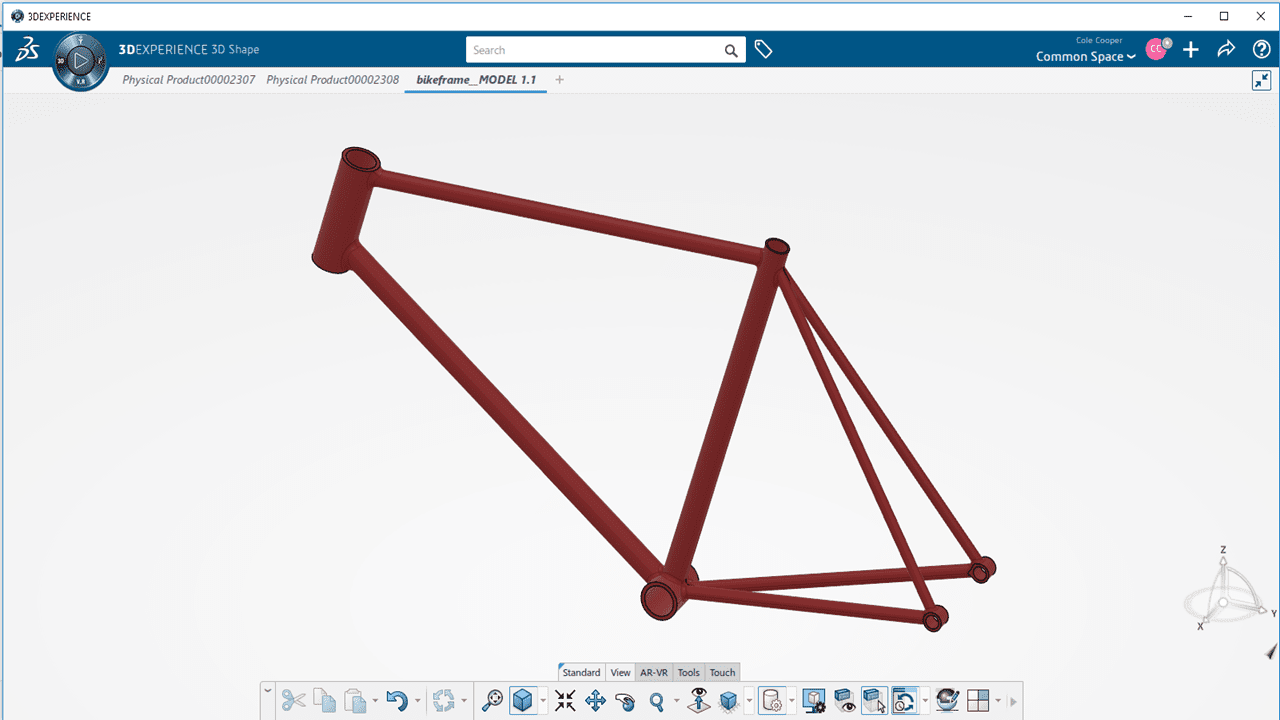The image size is (1280, 720).
Task: Click the Undo arrow icon
Action: (x=396, y=701)
